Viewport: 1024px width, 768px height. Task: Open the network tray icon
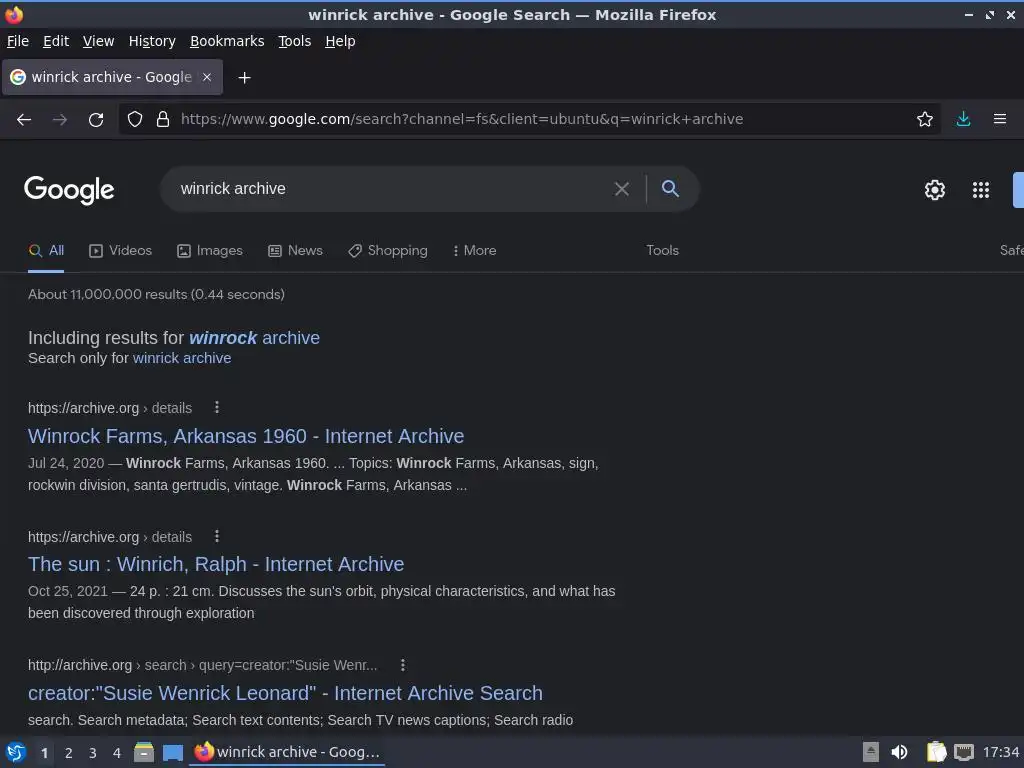[964, 752]
